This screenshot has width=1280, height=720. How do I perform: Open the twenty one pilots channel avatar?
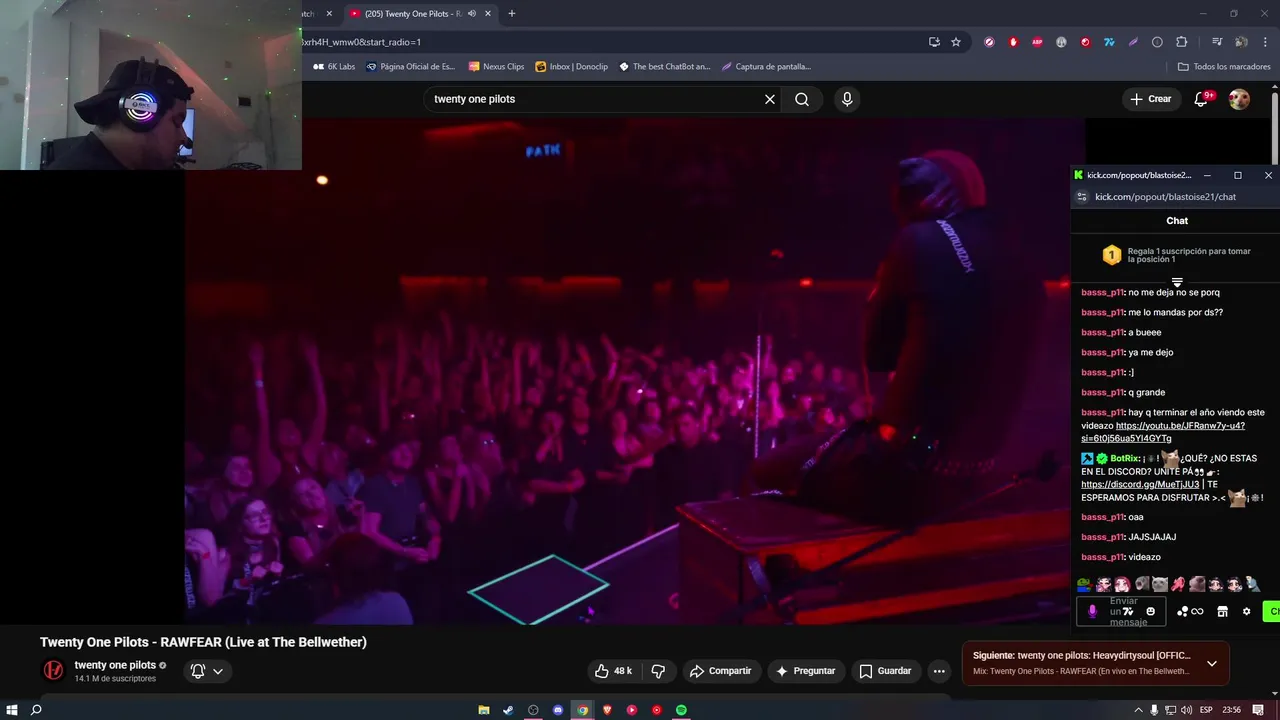coord(53,670)
